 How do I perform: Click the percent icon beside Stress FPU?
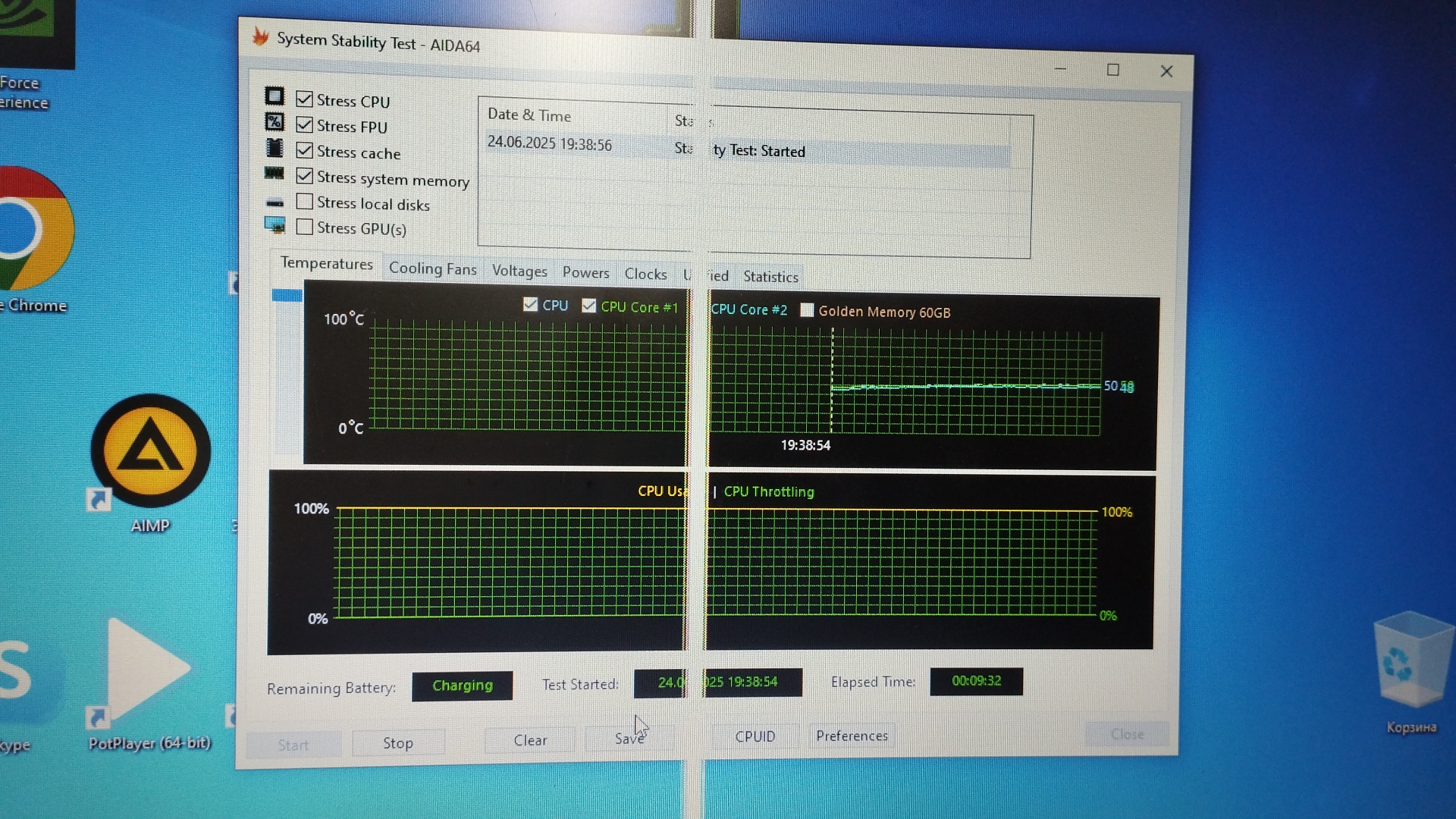click(275, 122)
